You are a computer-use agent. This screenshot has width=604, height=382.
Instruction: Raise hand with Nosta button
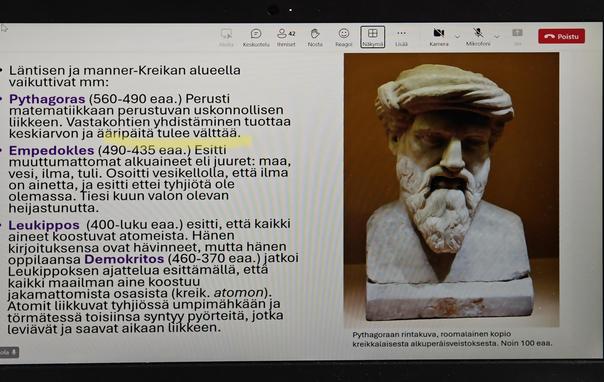(315, 38)
